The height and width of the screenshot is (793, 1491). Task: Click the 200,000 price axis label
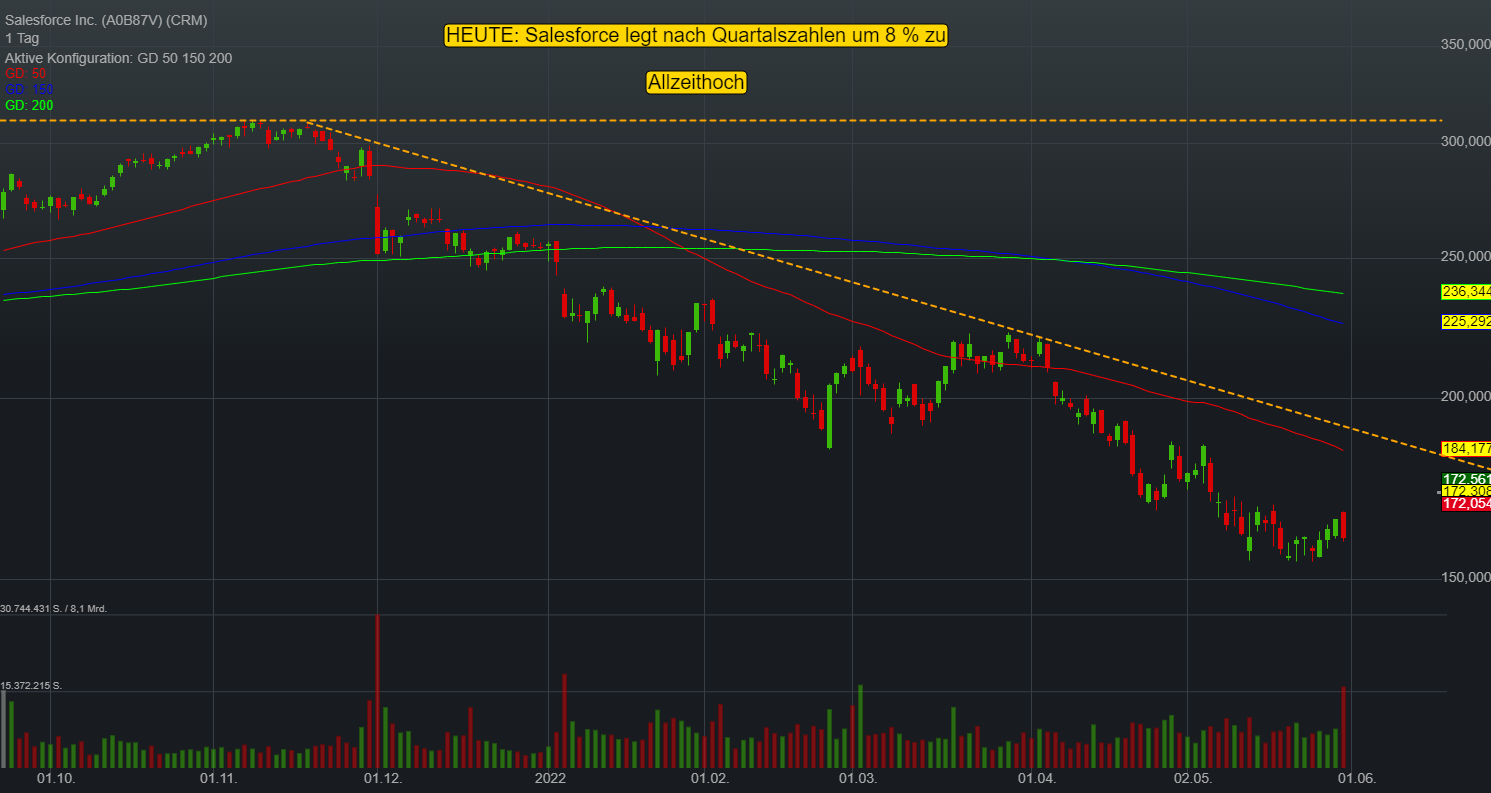pyautogui.click(x=1465, y=397)
